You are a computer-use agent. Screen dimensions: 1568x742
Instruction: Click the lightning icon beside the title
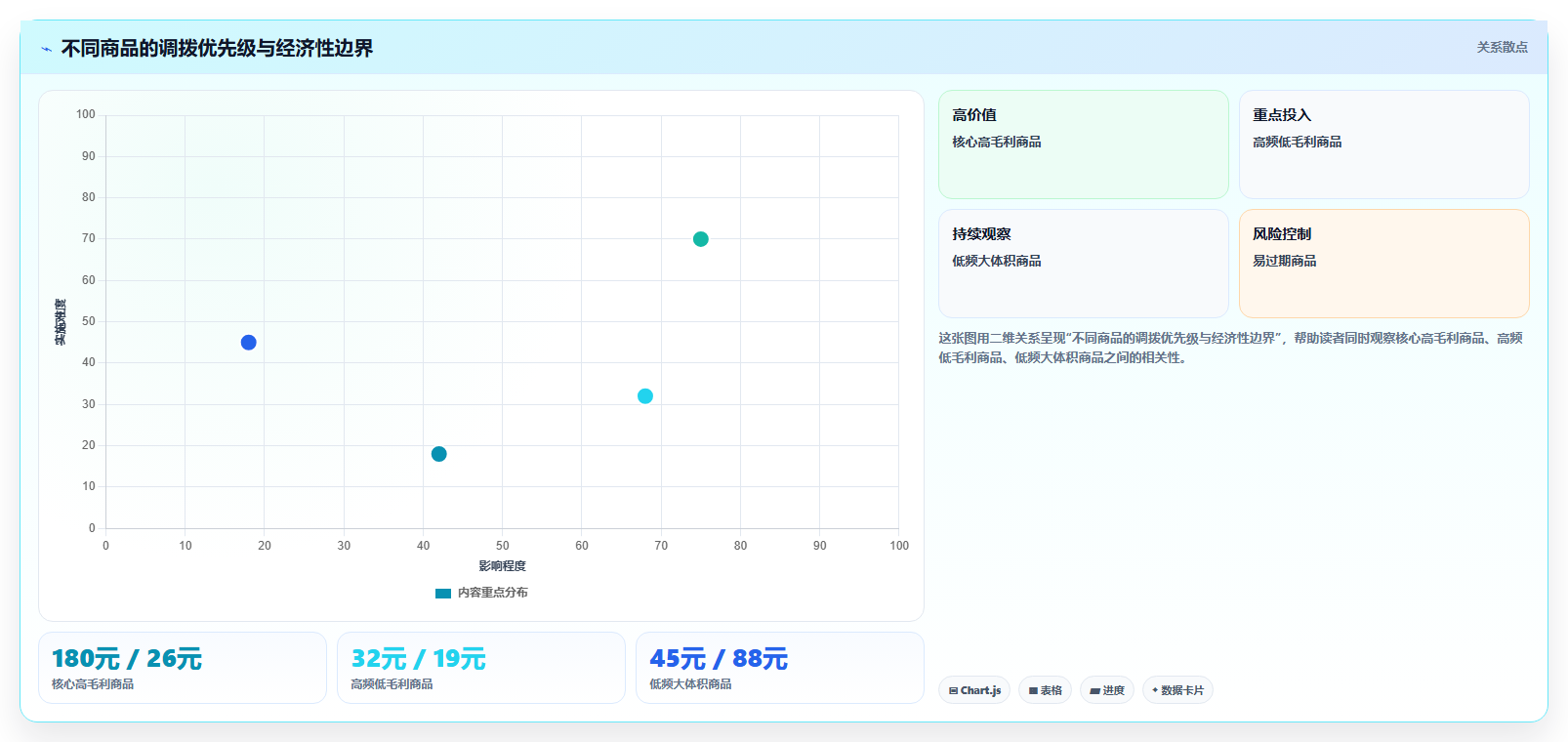coord(46,49)
